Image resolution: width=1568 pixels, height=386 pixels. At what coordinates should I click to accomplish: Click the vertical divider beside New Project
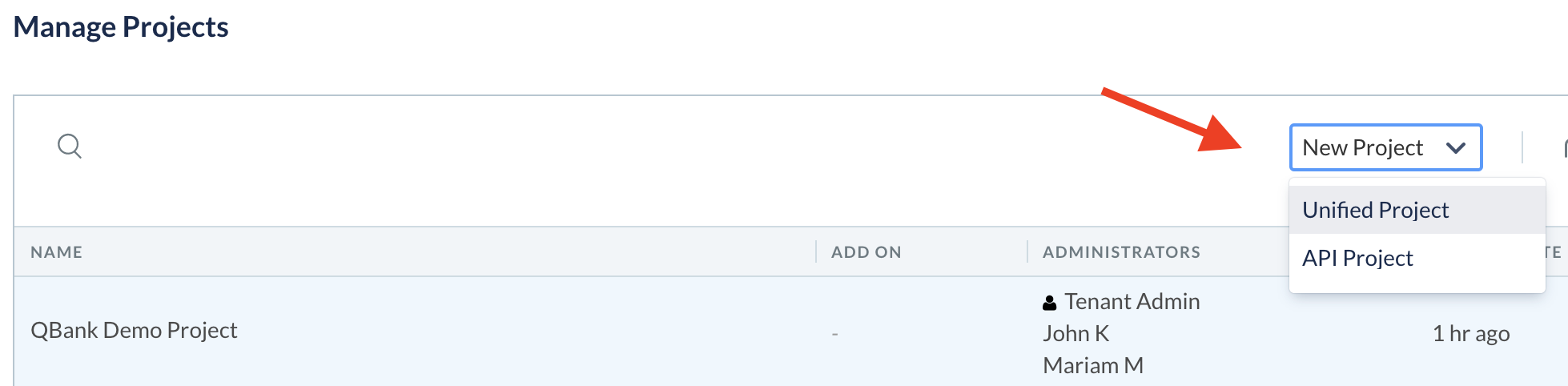[1522, 147]
